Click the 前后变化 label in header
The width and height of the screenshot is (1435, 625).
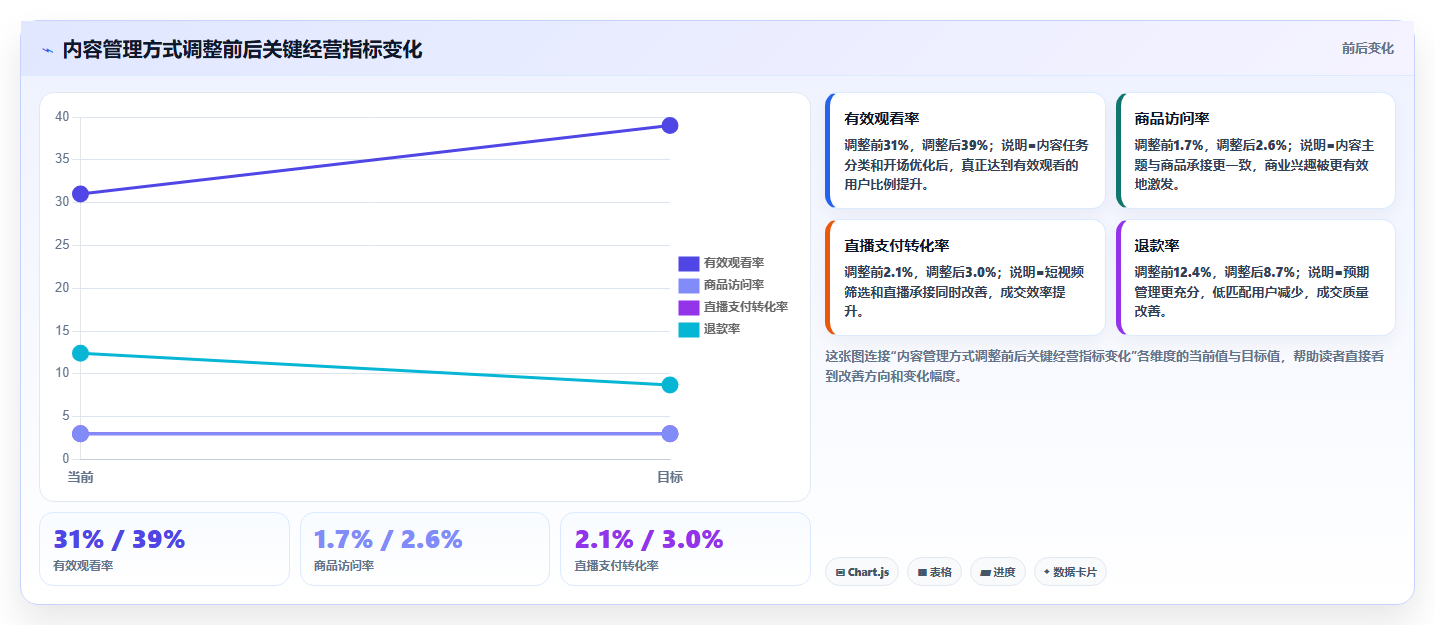coord(1367,49)
